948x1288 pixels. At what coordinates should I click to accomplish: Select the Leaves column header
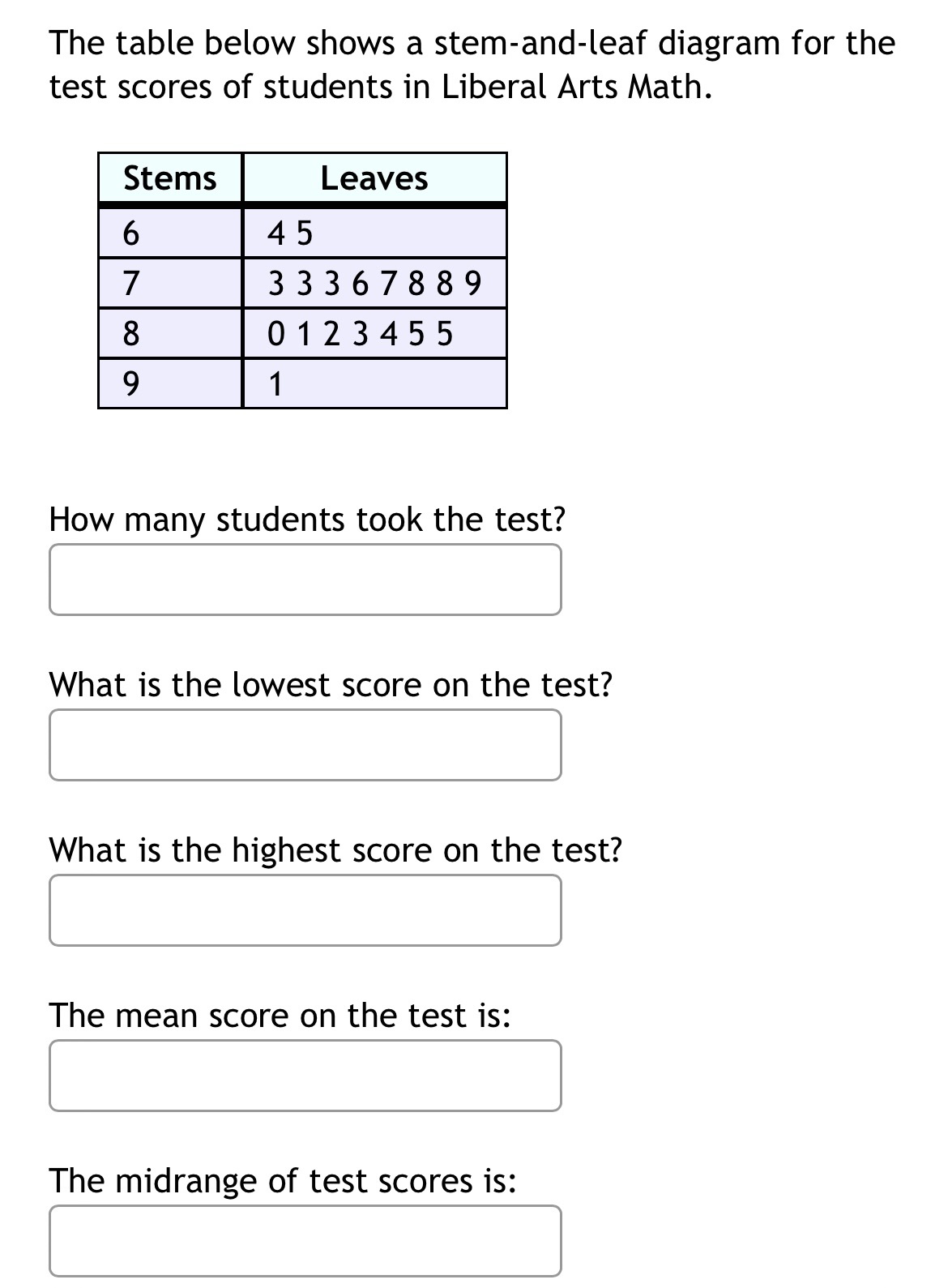(x=374, y=179)
